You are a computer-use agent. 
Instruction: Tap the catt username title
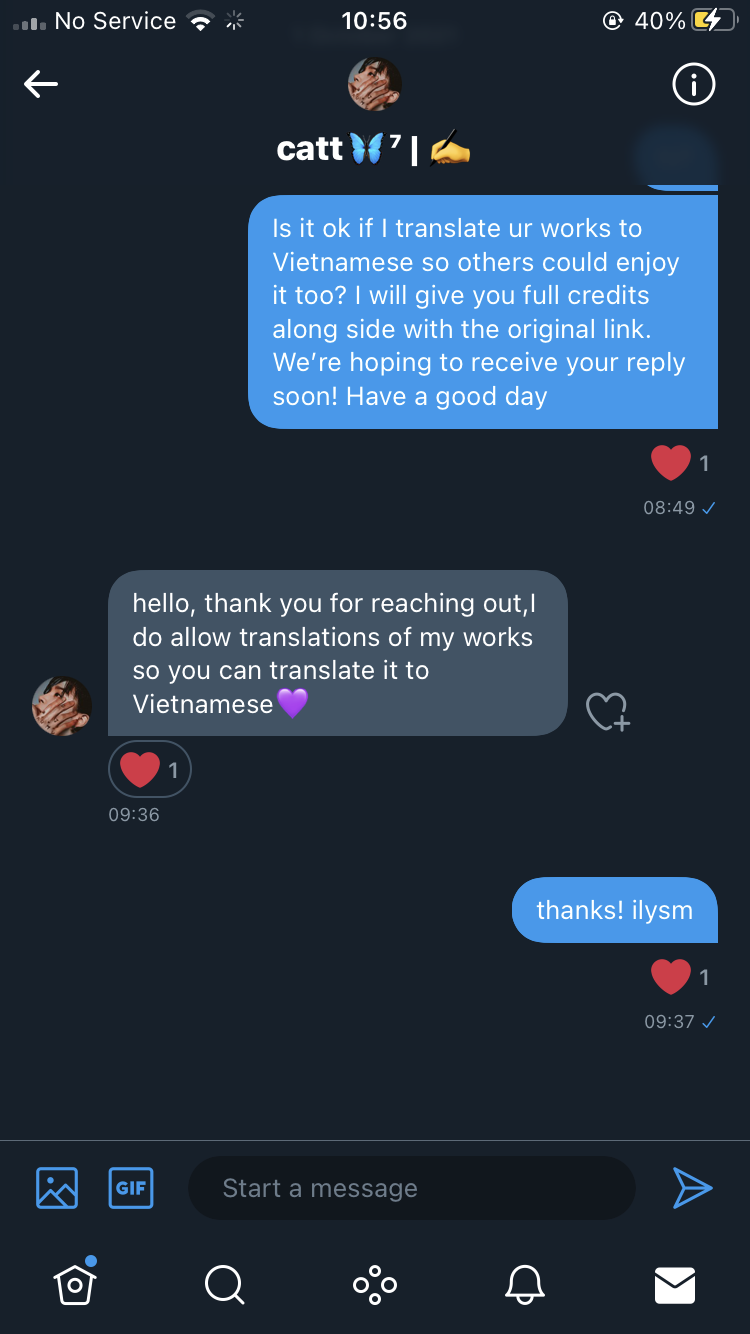point(374,149)
